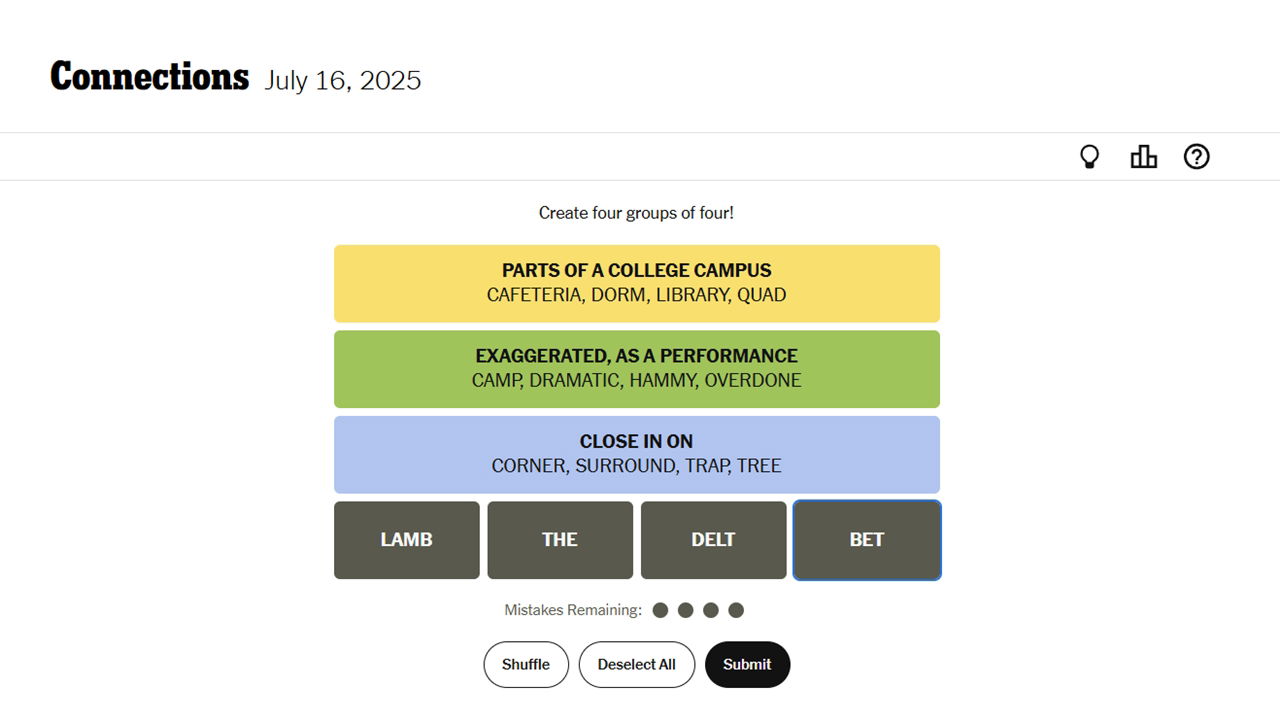This screenshot has width=1280, height=720.
Task: Select the LAMB word tile
Action: point(407,540)
